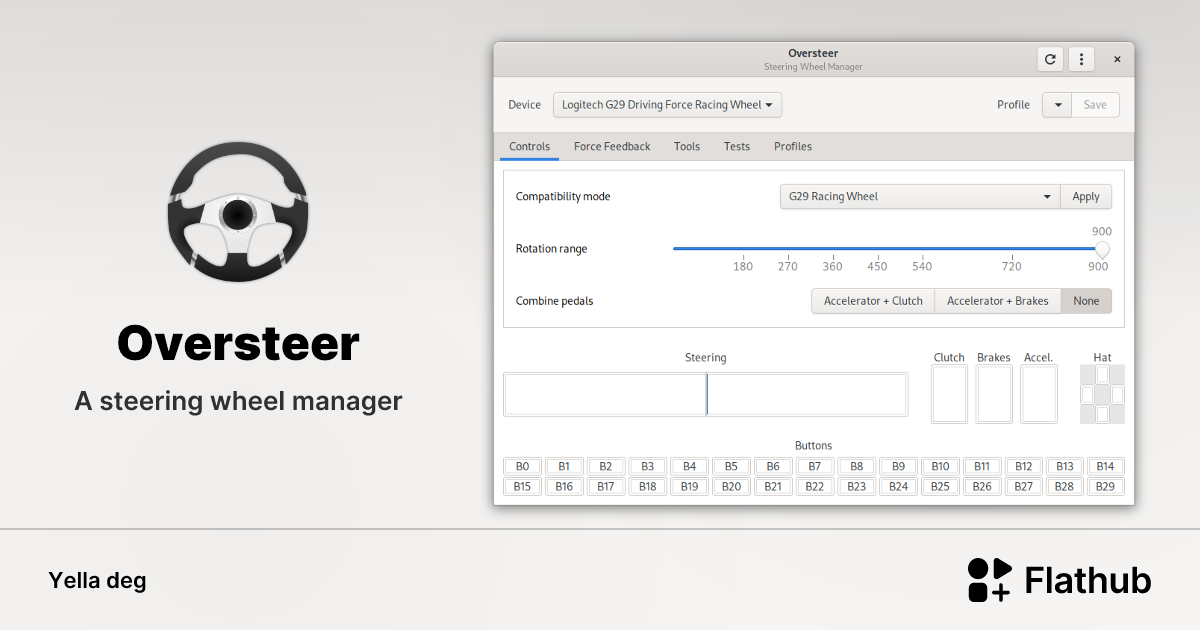Switch to the Force Feedback tab

(612, 147)
